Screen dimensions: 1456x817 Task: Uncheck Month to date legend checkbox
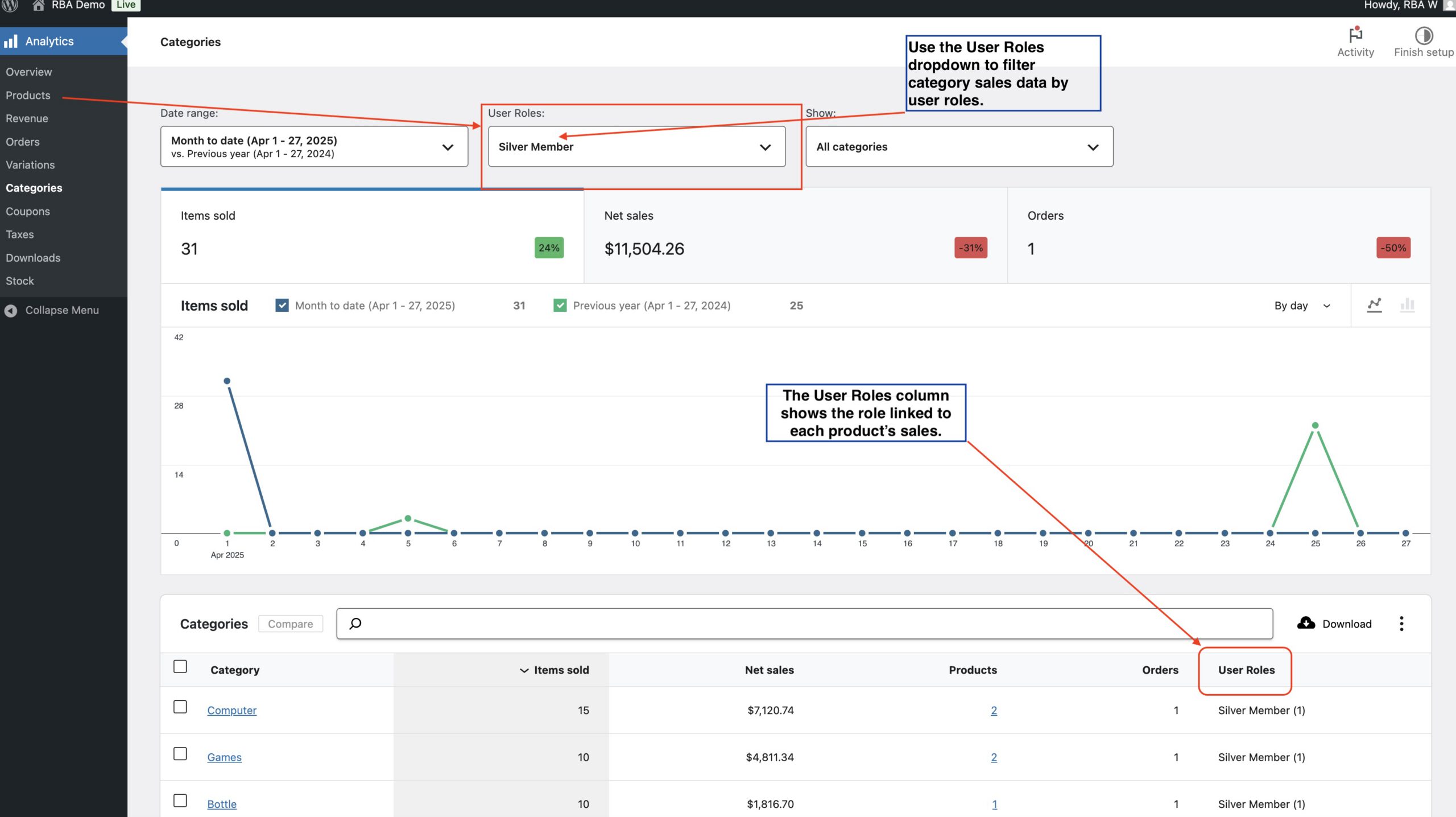[282, 306]
